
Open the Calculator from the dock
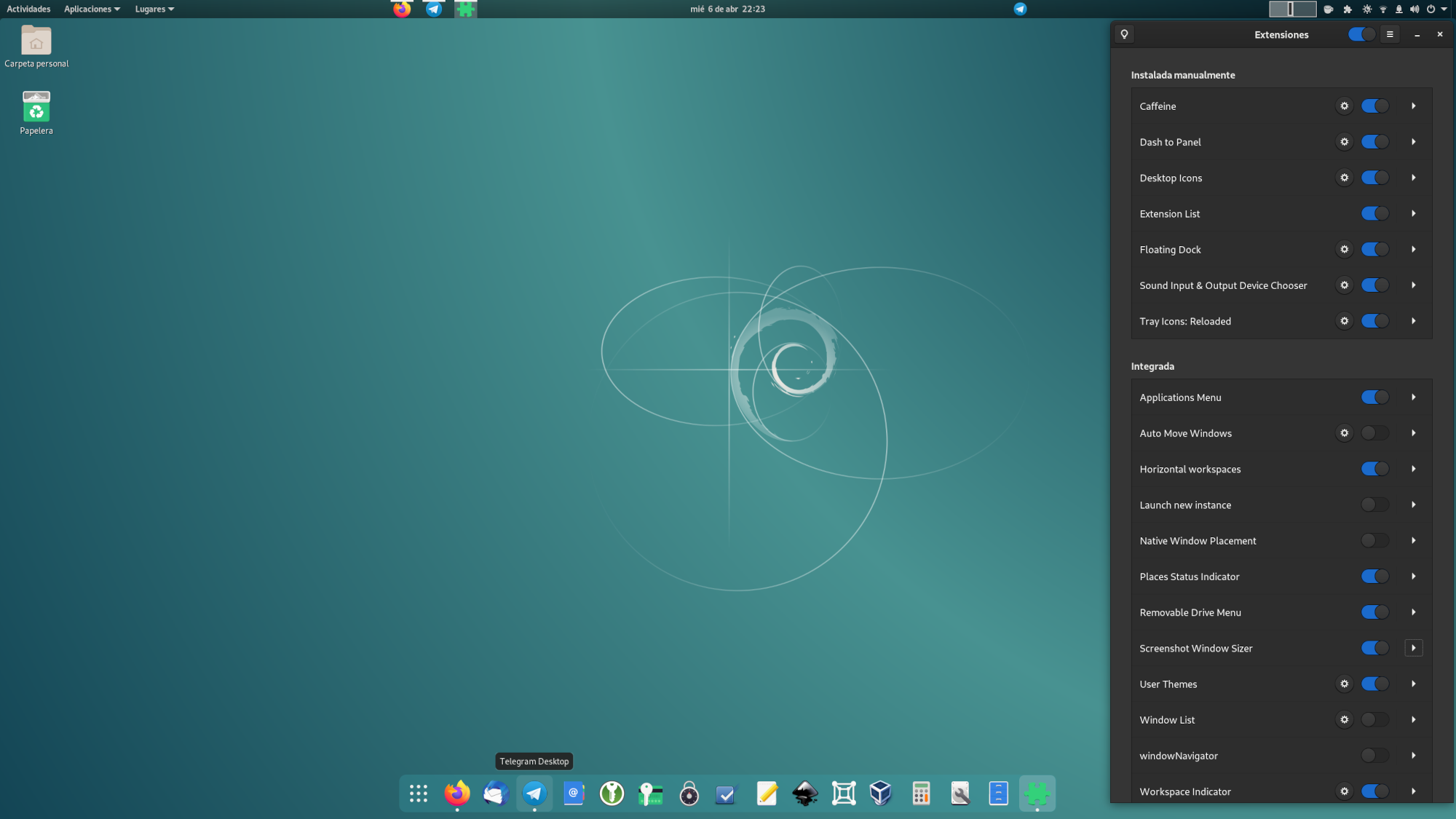tap(921, 794)
